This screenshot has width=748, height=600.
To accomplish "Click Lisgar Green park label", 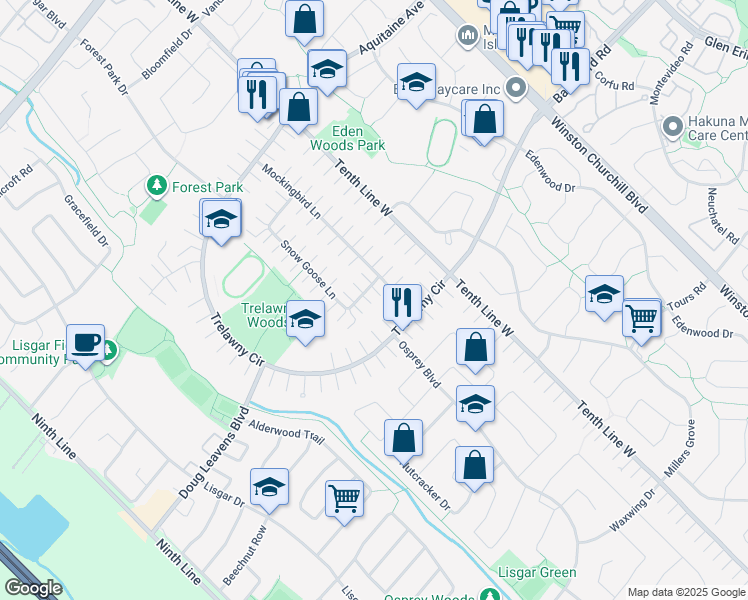I will [537, 572].
